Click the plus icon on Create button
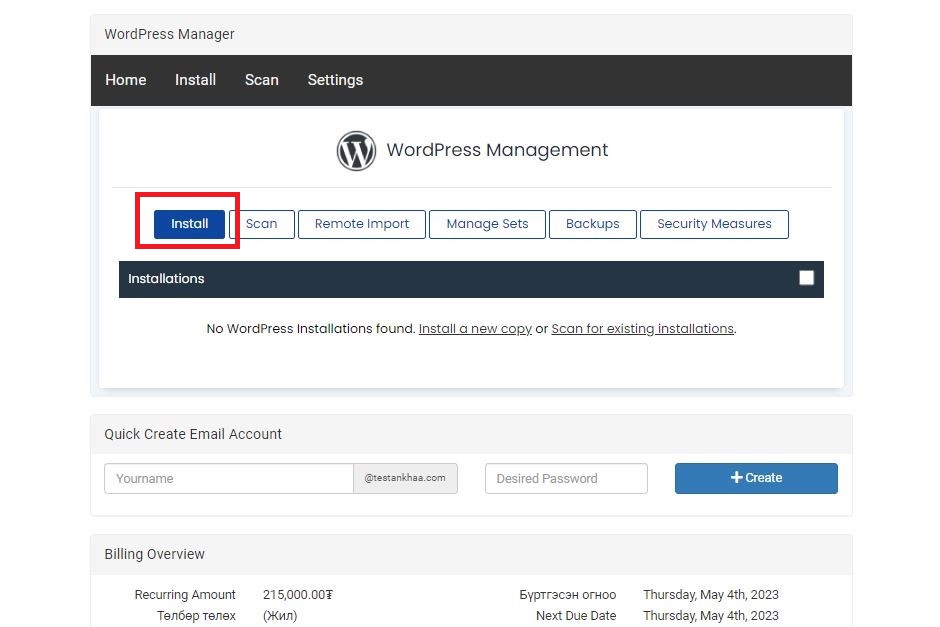940x627 pixels. point(736,478)
